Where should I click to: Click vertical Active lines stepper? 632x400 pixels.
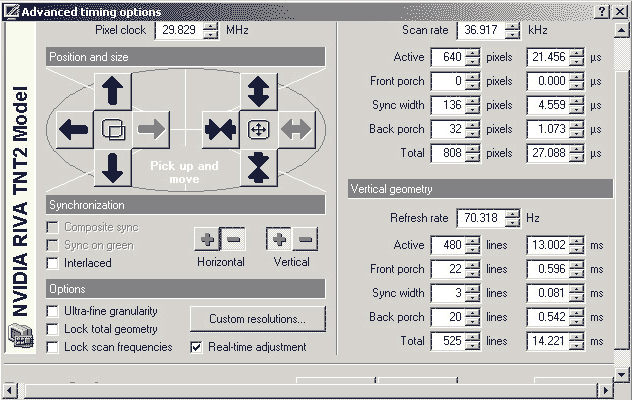point(472,245)
